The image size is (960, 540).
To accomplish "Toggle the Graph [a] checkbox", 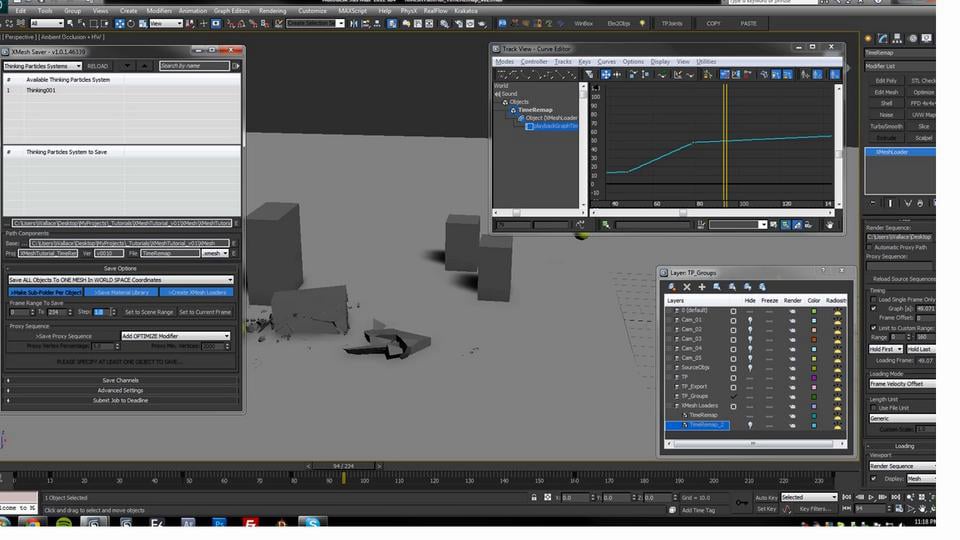I will click(874, 309).
